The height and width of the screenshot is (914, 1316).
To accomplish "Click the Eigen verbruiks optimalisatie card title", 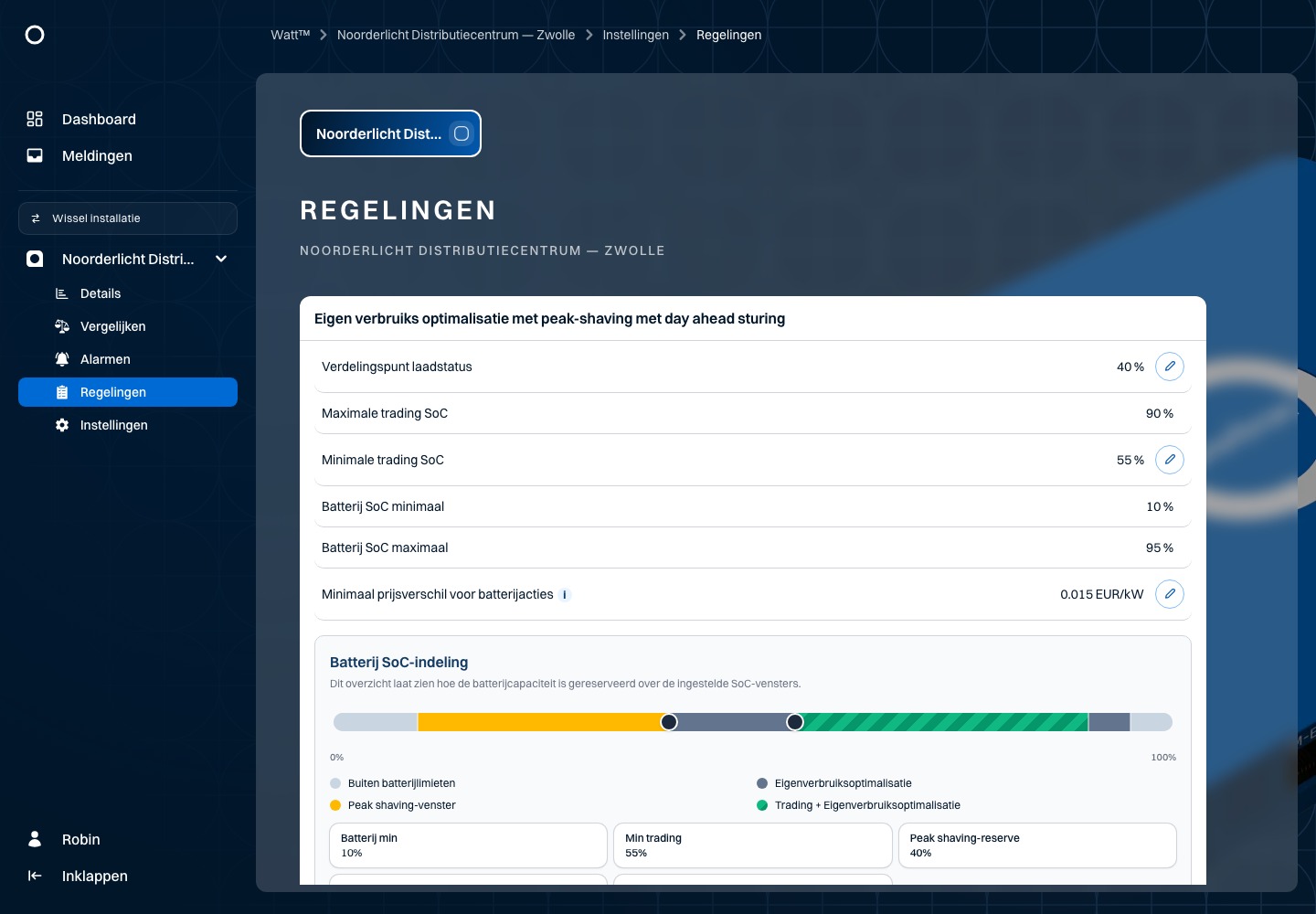I will pos(549,318).
